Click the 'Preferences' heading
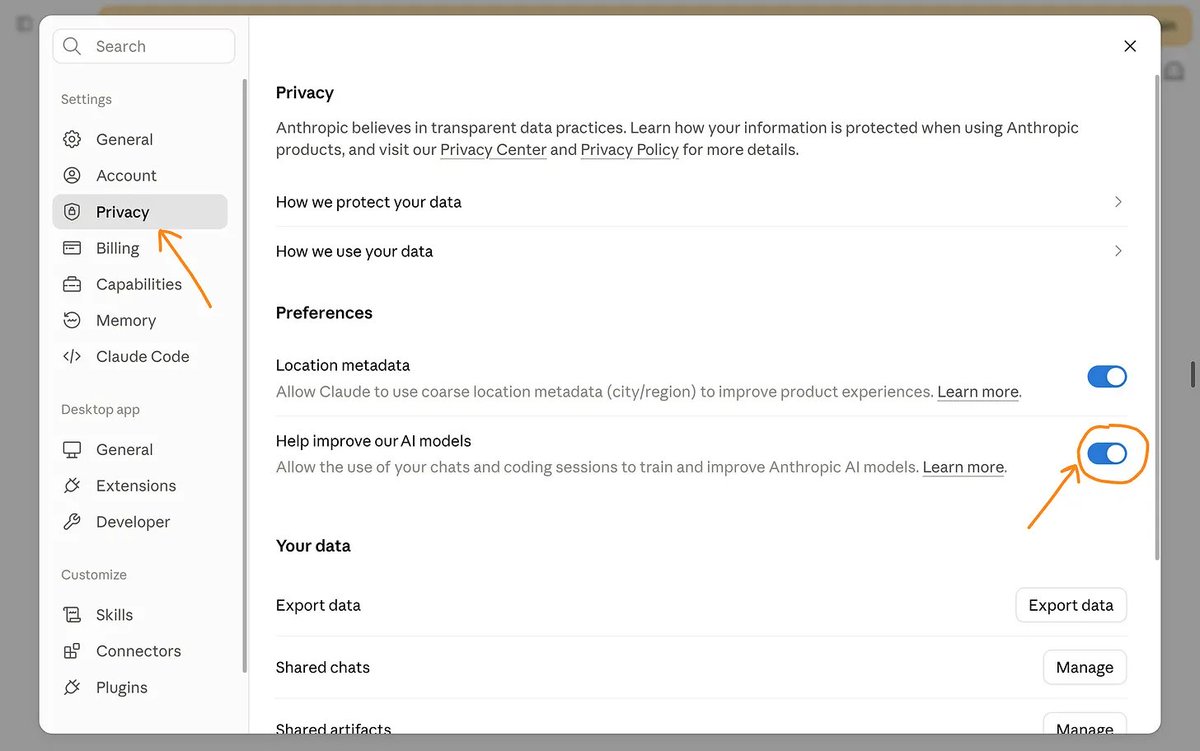1200x751 pixels. 324,313
